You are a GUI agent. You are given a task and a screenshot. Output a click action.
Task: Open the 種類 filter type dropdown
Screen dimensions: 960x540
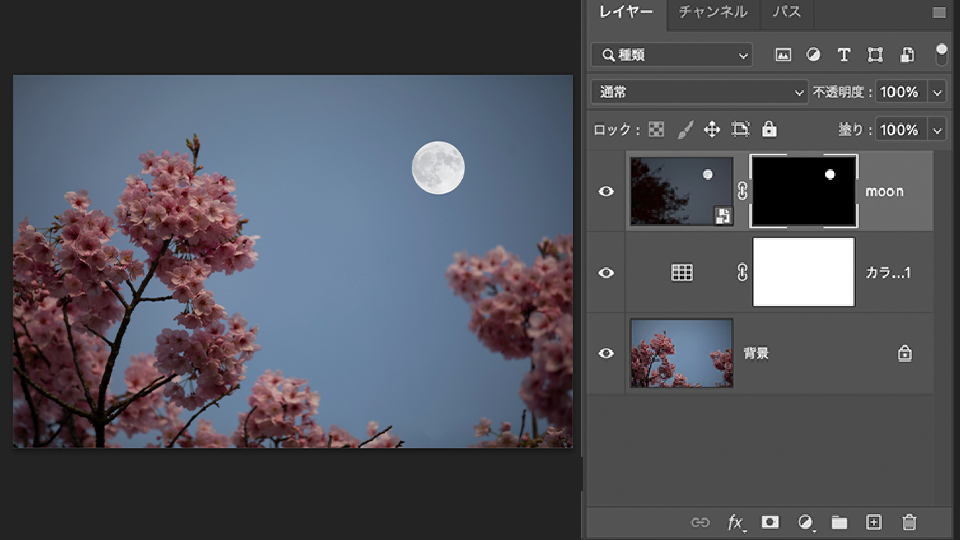(x=672, y=55)
